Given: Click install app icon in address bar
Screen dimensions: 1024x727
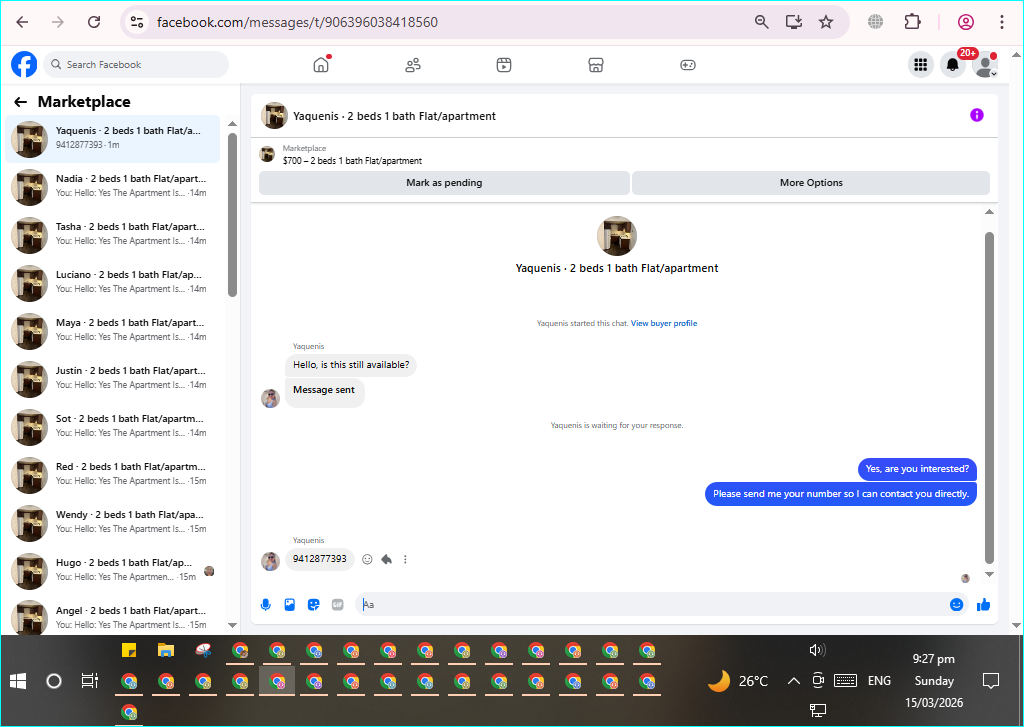Looking at the screenshot, I should (x=793, y=22).
